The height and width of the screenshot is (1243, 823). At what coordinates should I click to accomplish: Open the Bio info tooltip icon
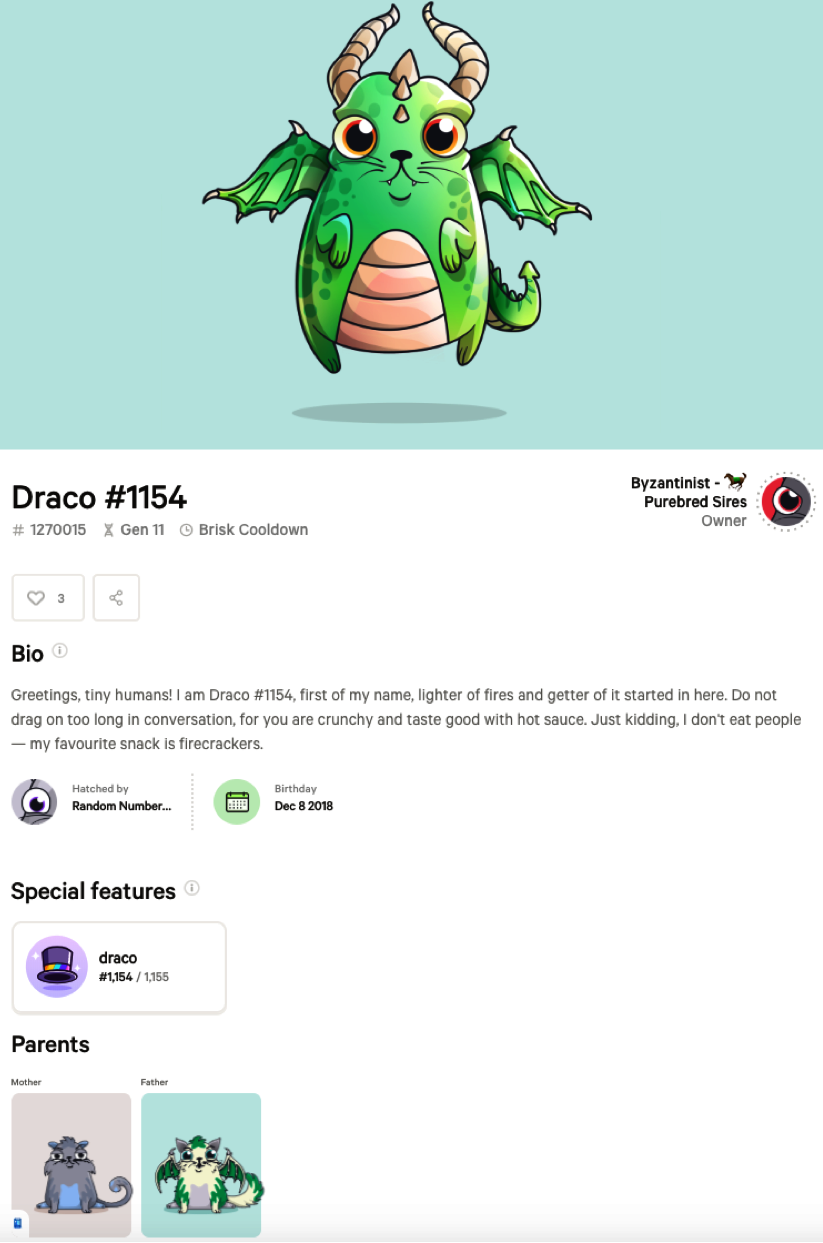pyautogui.click(x=60, y=651)
